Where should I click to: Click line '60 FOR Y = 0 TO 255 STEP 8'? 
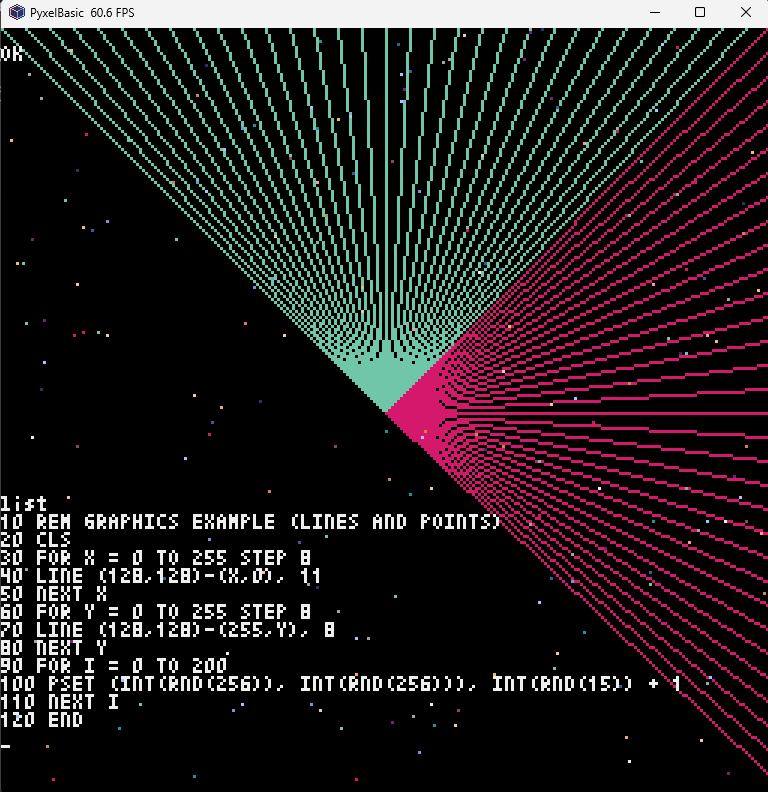click(155, 612)
